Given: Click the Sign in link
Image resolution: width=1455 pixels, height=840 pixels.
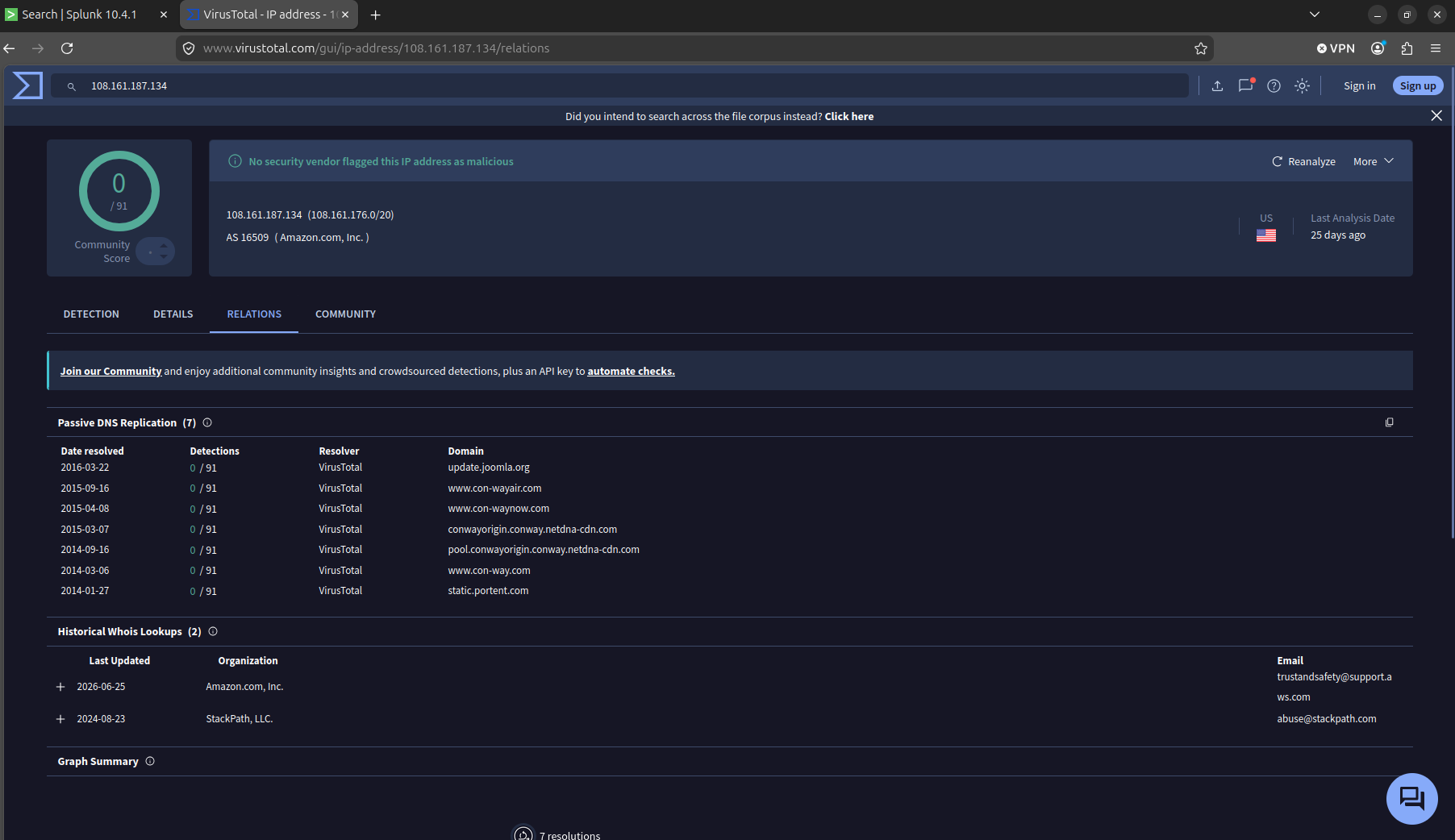Looking at the screenshot, I should [1360, 85].
